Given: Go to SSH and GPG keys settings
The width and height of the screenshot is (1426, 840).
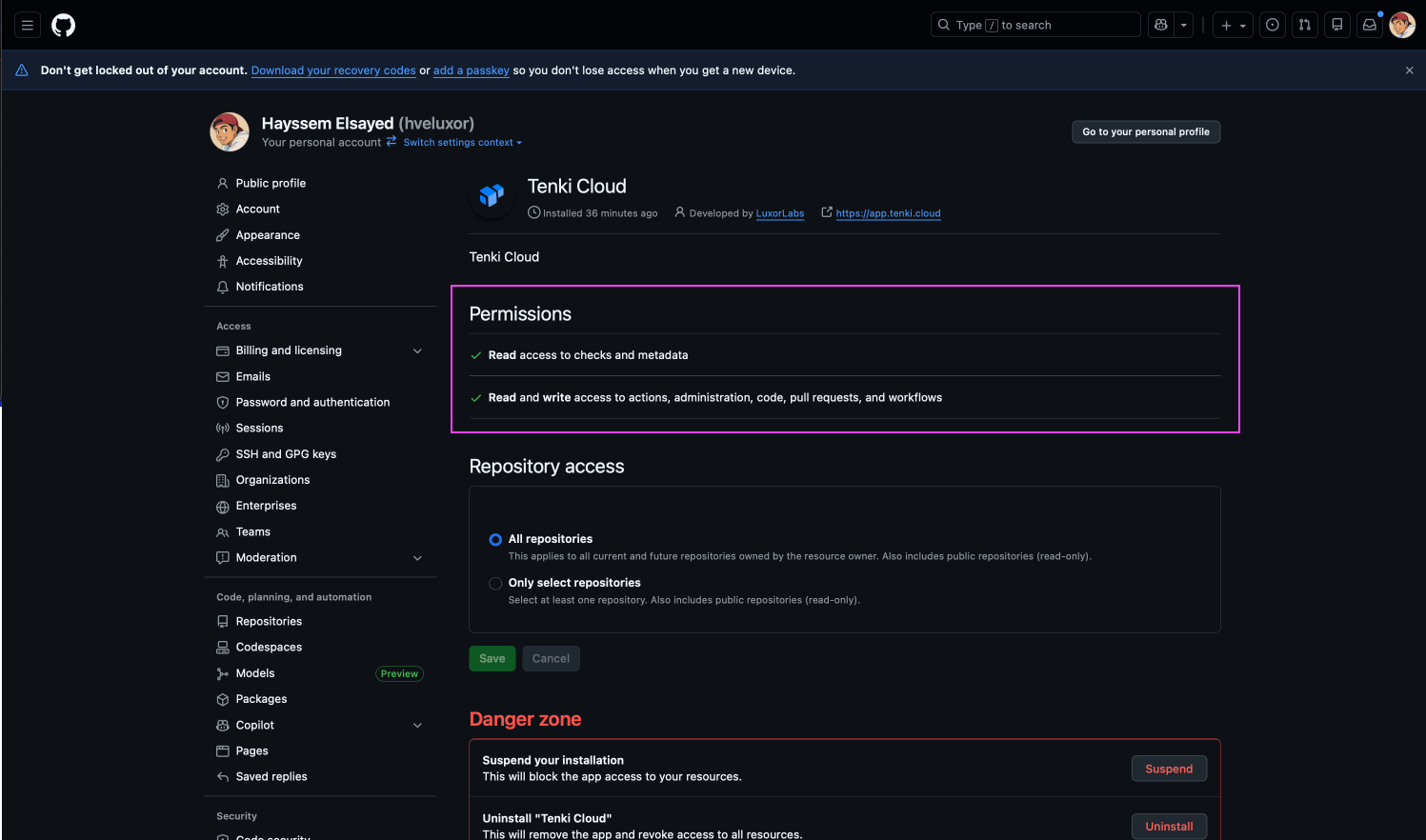Looking at the screenshot, I should [286, 454].
